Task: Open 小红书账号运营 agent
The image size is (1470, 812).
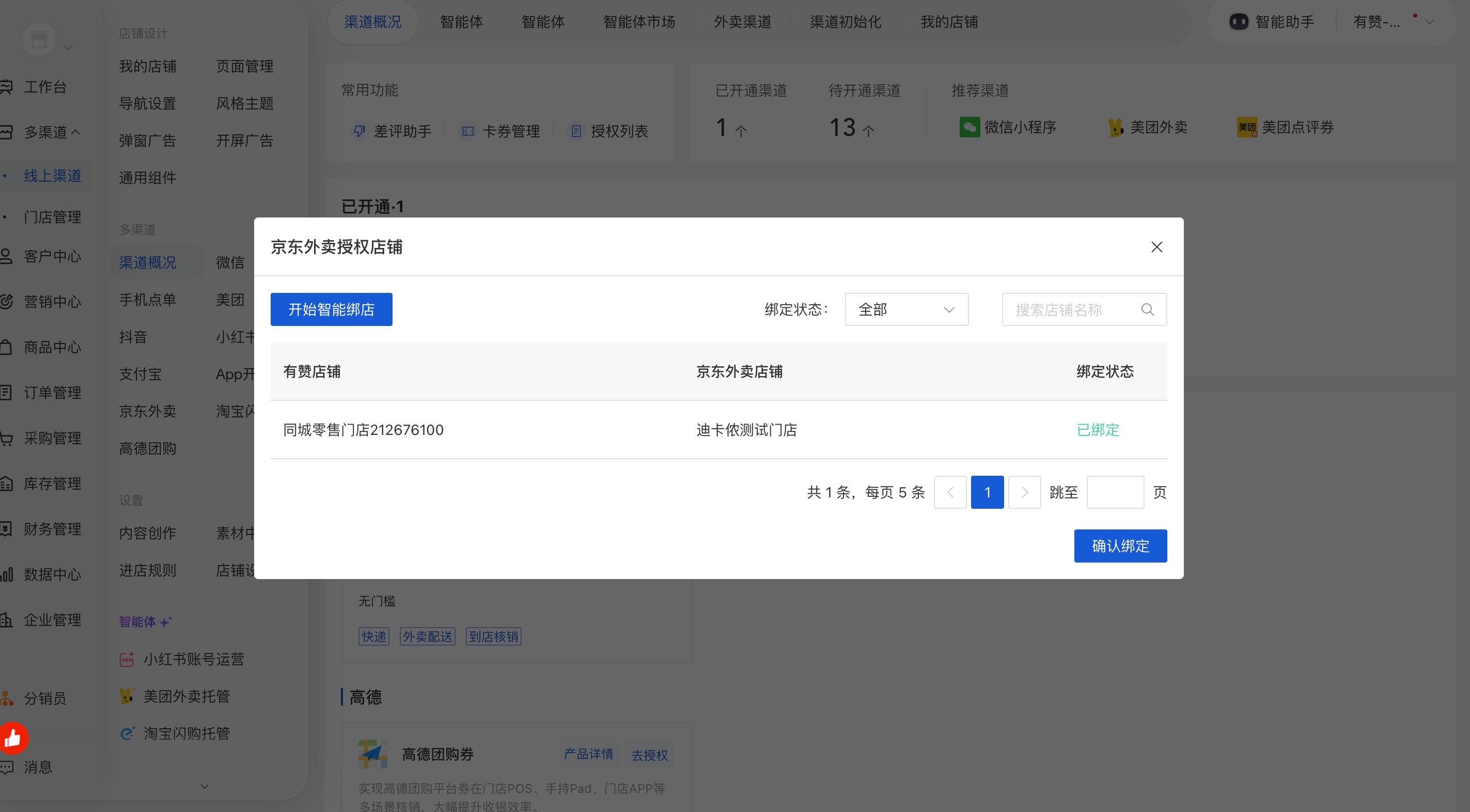Action: (x=182, y=660)
